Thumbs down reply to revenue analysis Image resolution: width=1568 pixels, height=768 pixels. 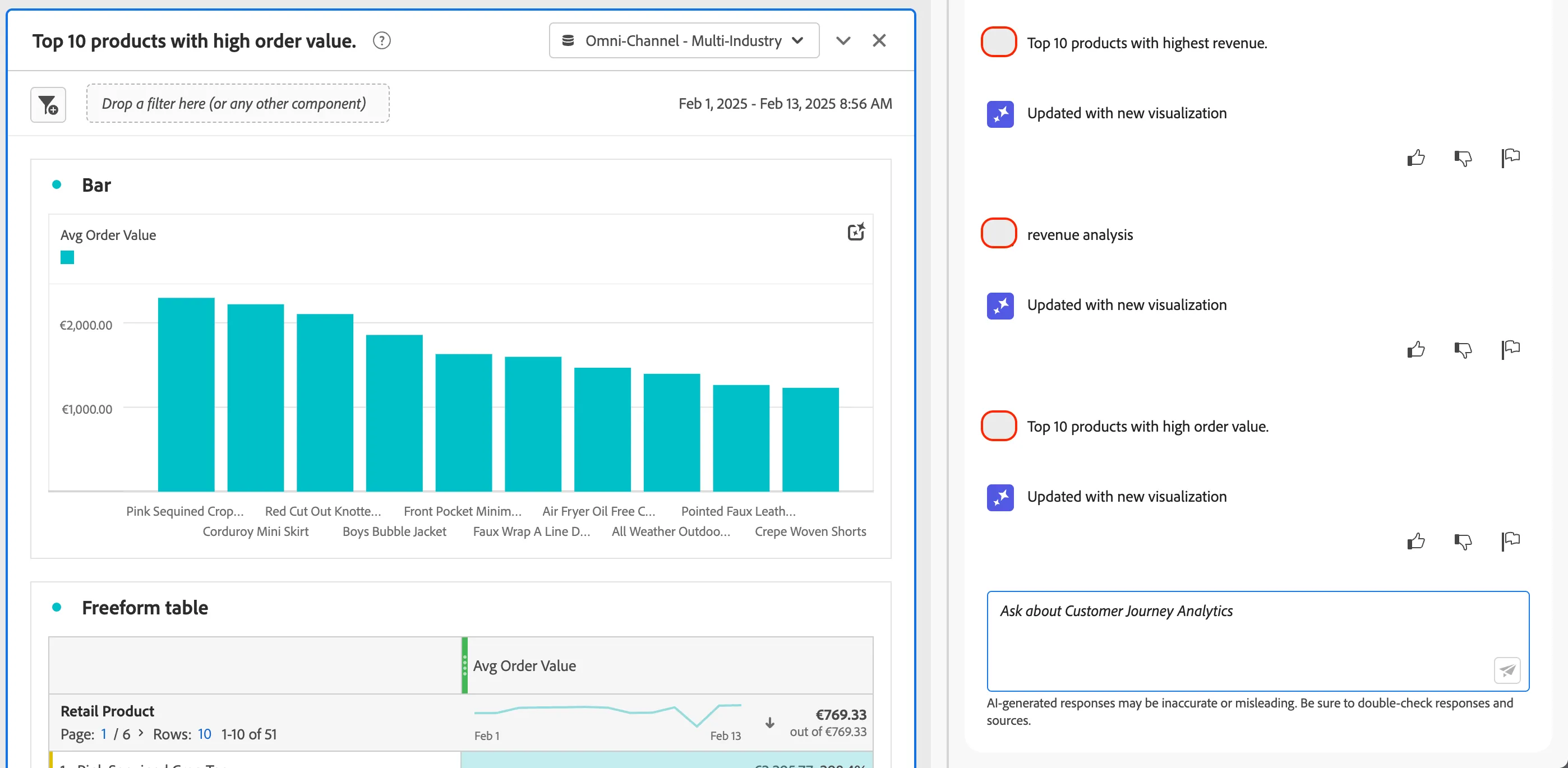pyautogui.click(x=1463, y=350)
